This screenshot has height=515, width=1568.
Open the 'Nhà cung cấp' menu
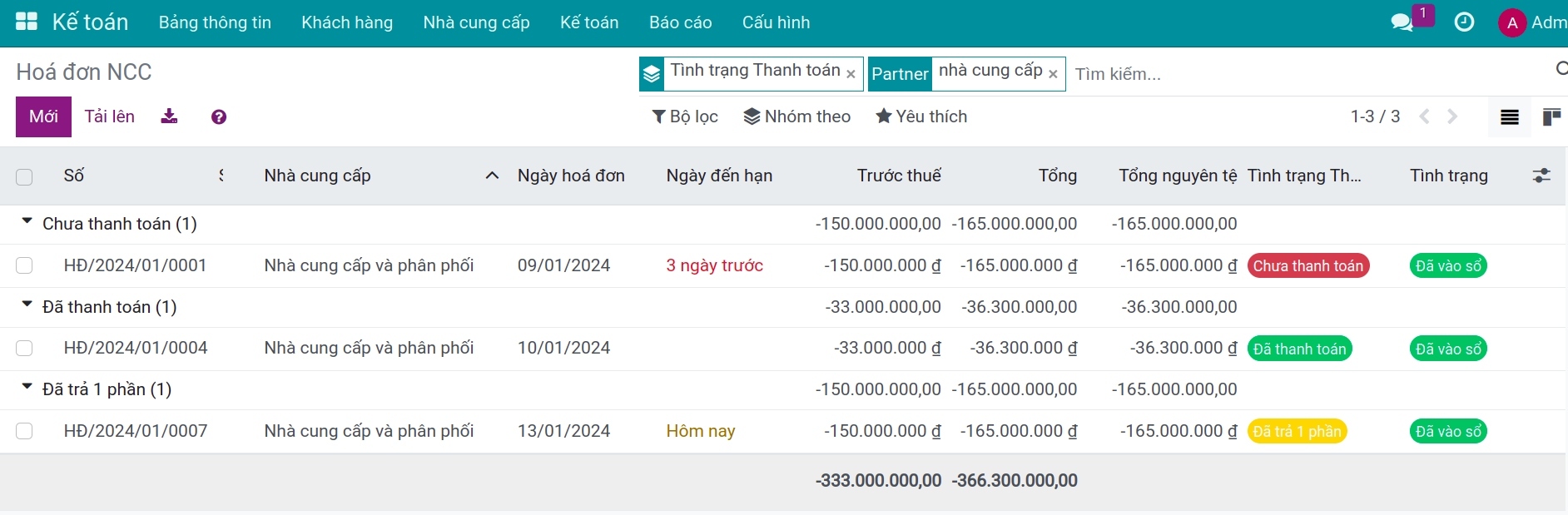click(x=476, y=22)
